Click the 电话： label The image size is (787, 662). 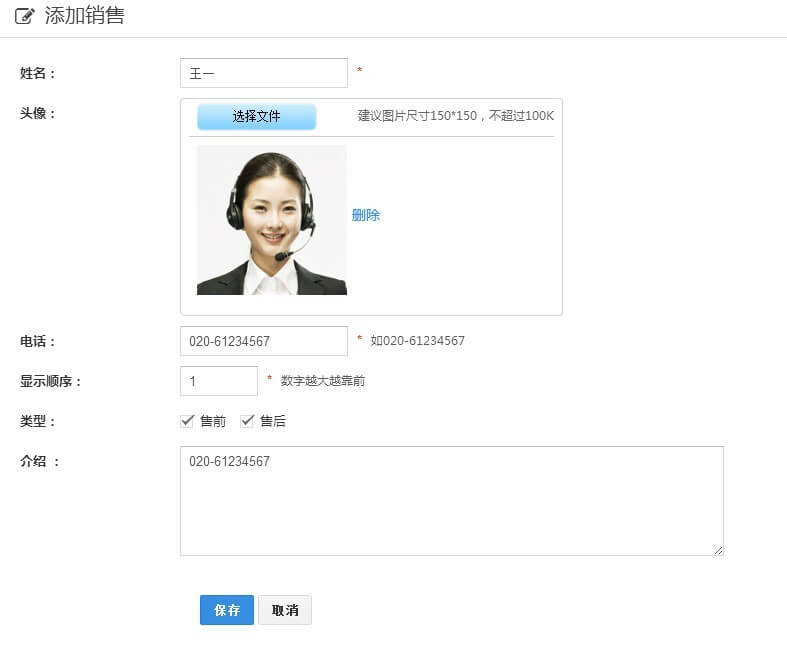38,341
